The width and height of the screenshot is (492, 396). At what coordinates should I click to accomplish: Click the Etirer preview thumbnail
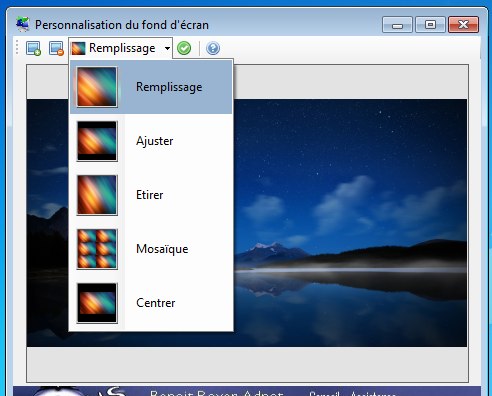tap(97, 195)
